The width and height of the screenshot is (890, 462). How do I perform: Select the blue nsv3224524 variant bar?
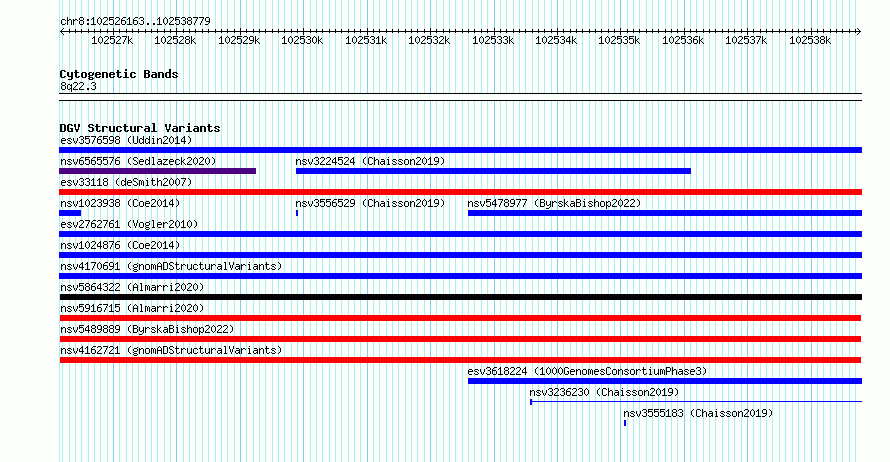pos(493,171)
